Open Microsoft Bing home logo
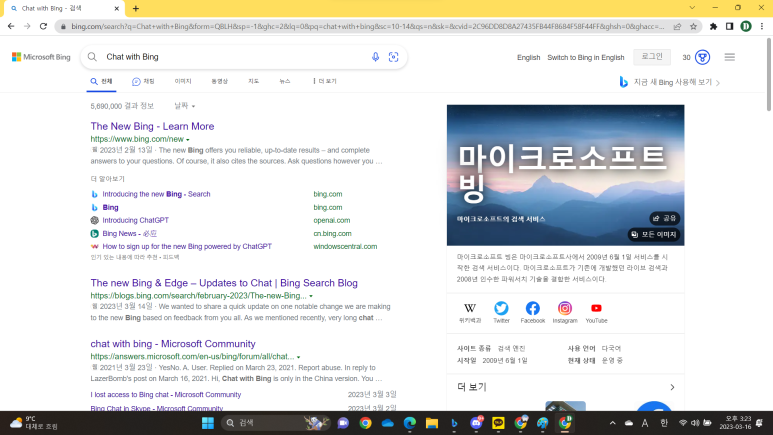 (x=41, y=57)
